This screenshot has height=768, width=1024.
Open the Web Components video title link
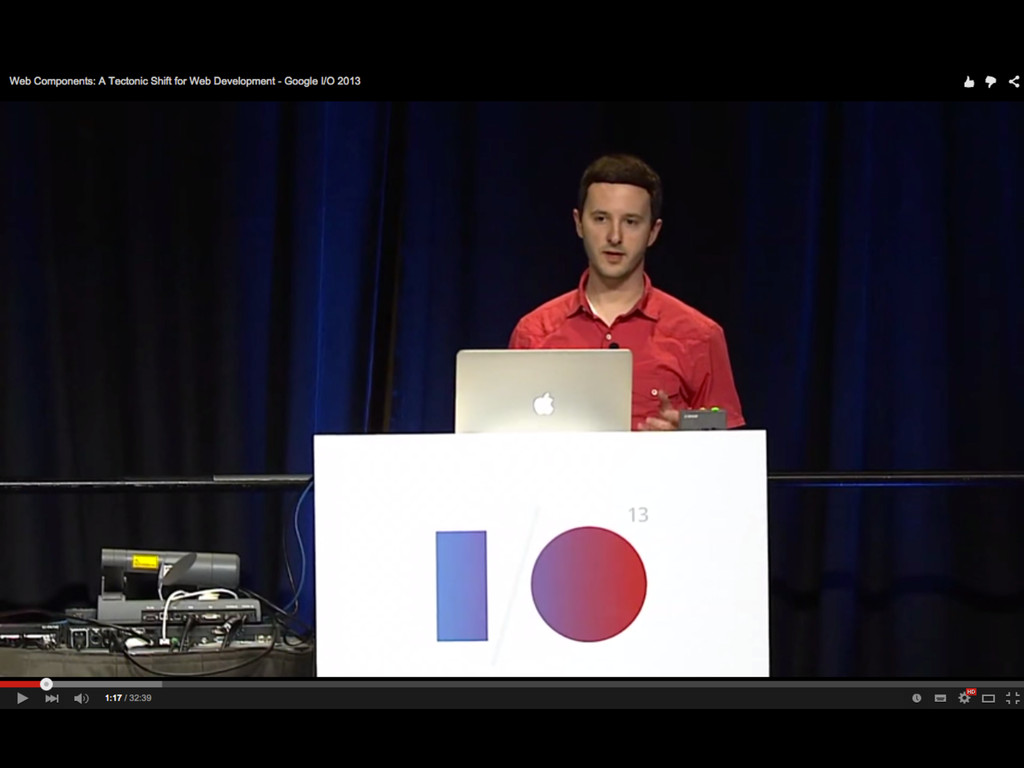click(185, 81)
